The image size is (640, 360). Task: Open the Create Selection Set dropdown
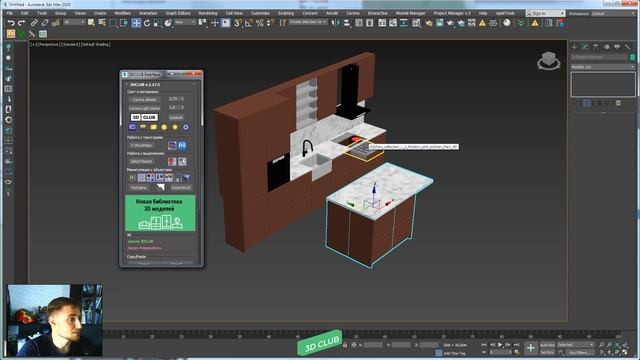pos(308,22)
